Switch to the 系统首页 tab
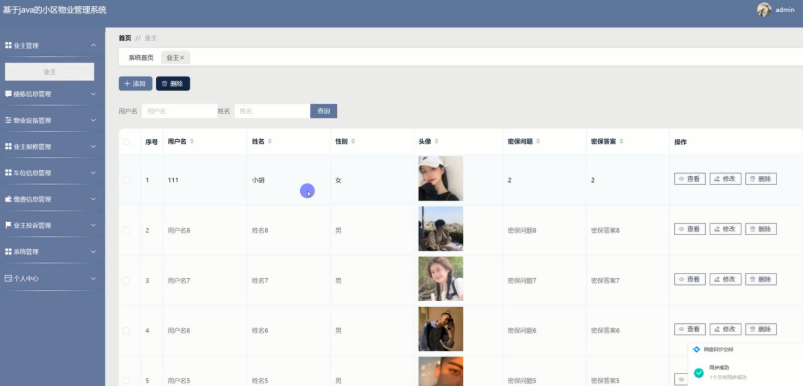Screen dimensions: 803x386 tap(141, 58)
